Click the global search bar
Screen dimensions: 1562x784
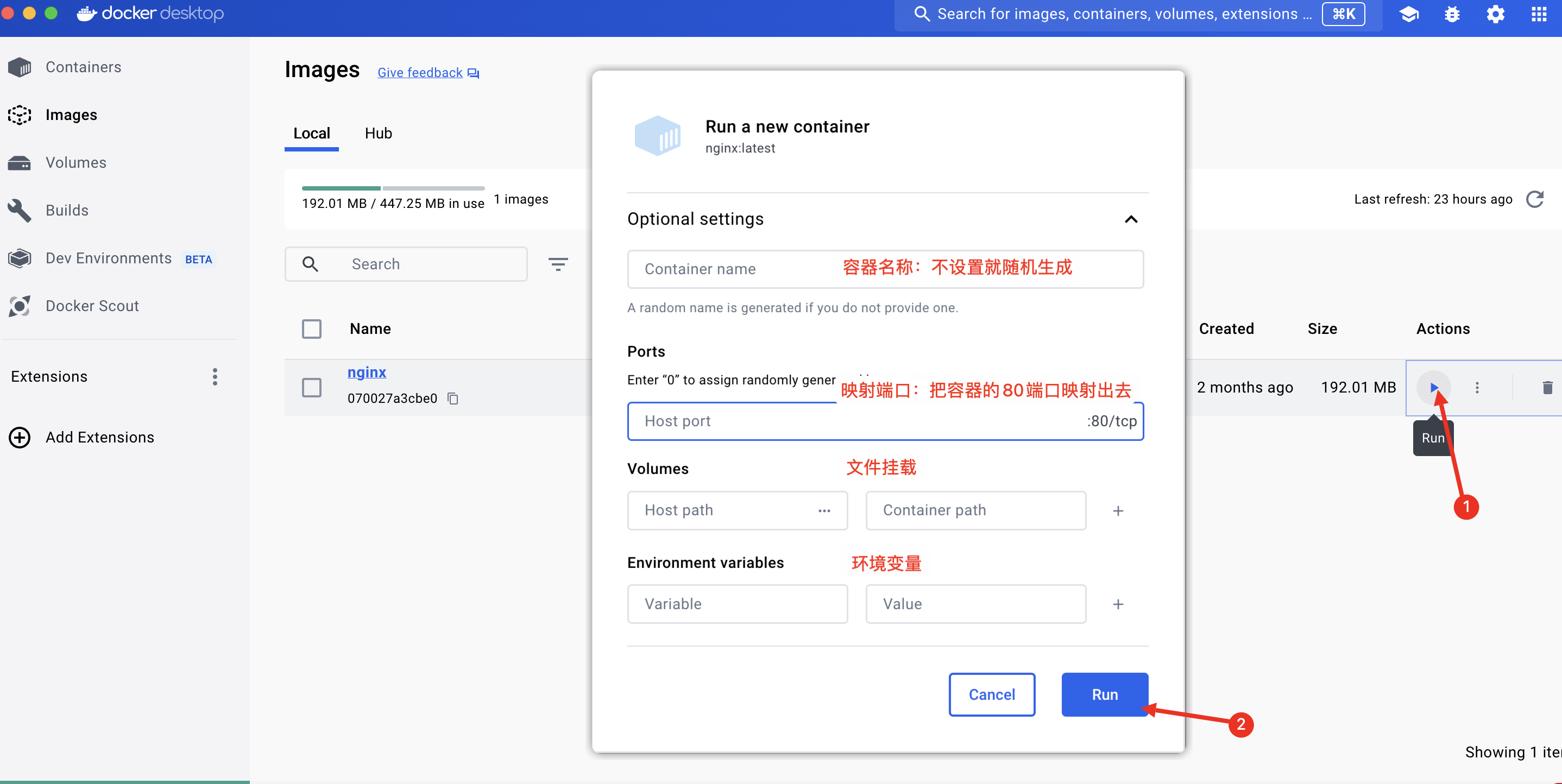click(1138, 14)
